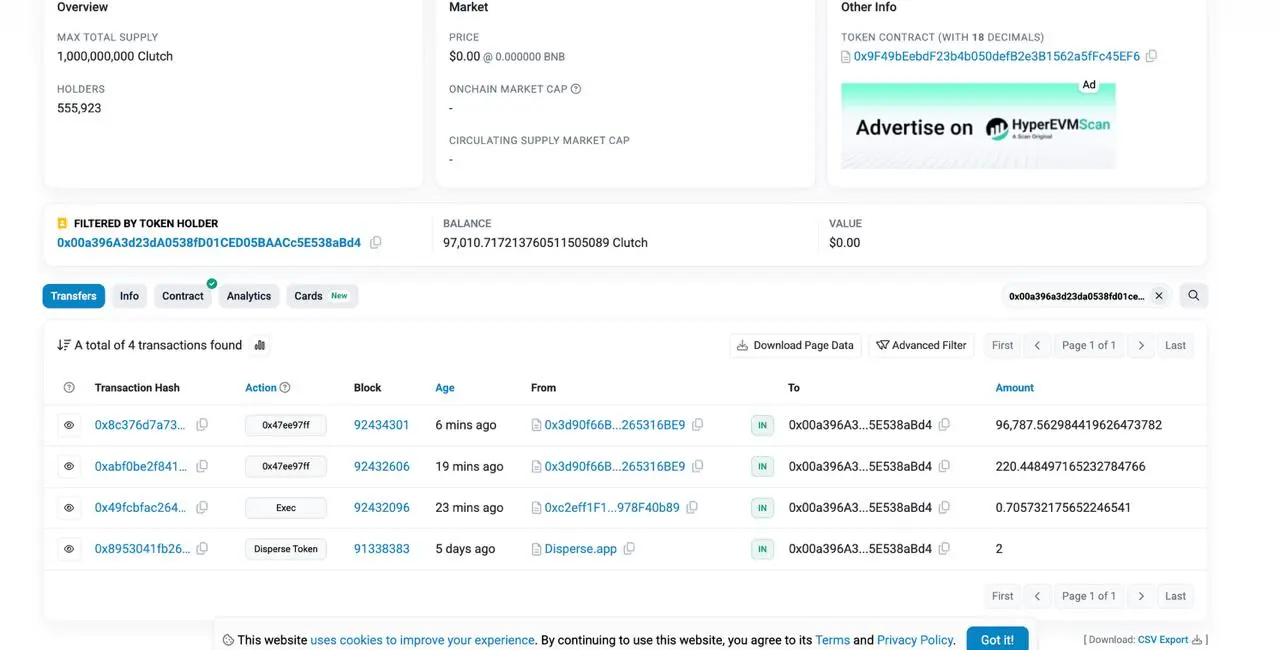Copy To address in block 92432096 row
The height and width of the screenshot is (650, 1280).
[944, 508]
